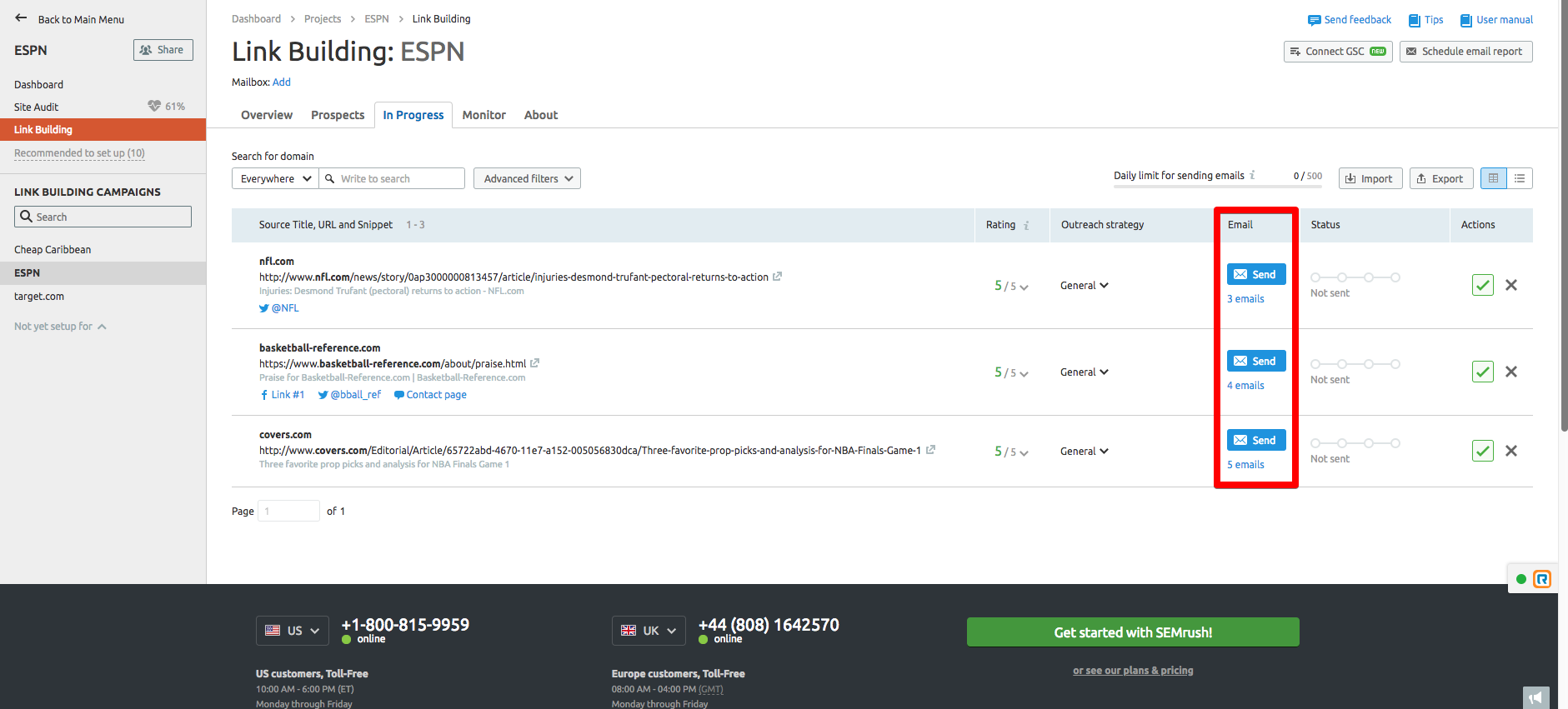This screenshot has width=1568, height=709.
Task: Click Share button for ESPN project
Action: coord(163,50)
